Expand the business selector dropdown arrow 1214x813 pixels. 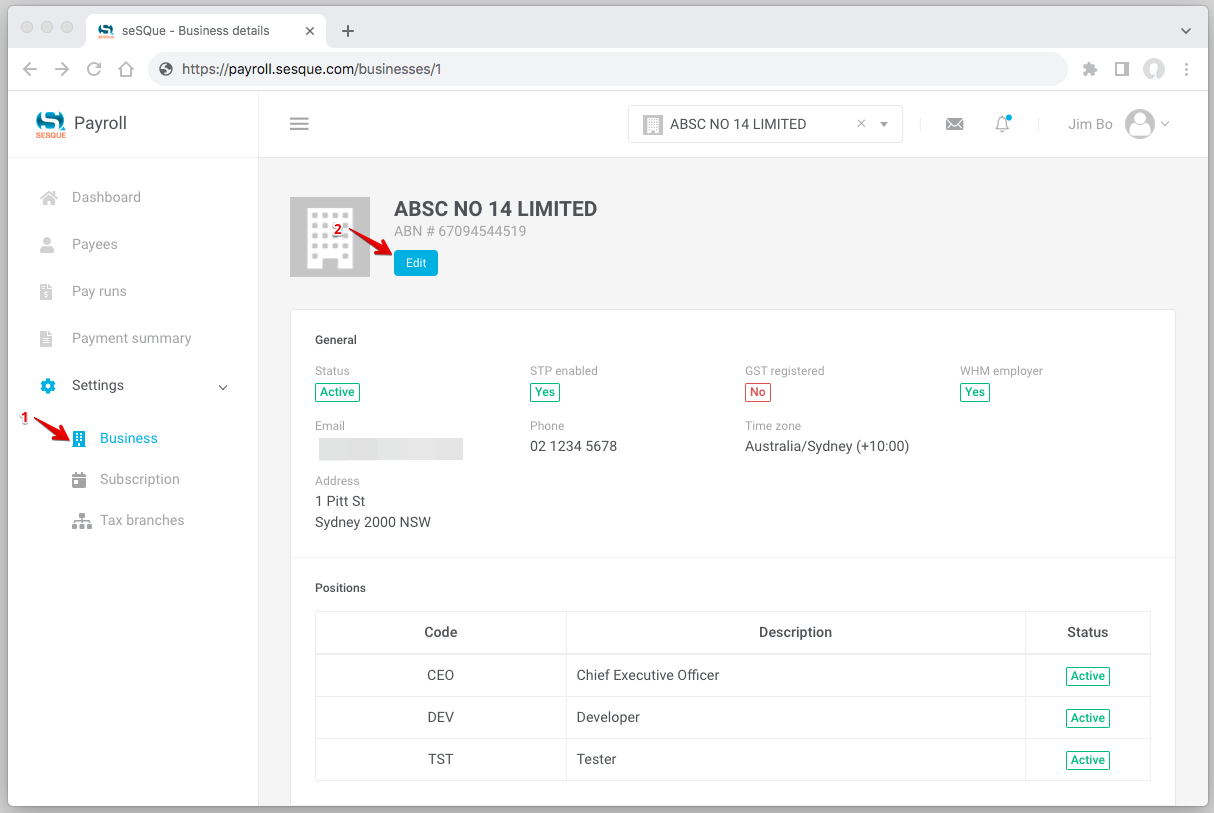click(x=884, y=124)
